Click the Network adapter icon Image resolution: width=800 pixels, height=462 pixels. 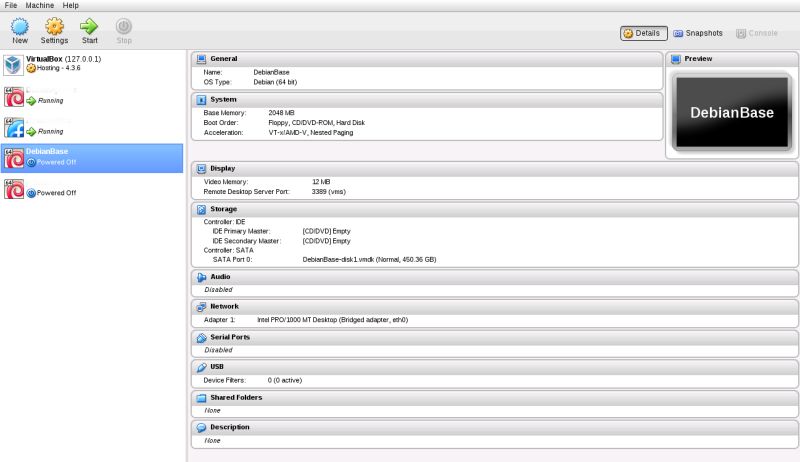pos(202,306)
